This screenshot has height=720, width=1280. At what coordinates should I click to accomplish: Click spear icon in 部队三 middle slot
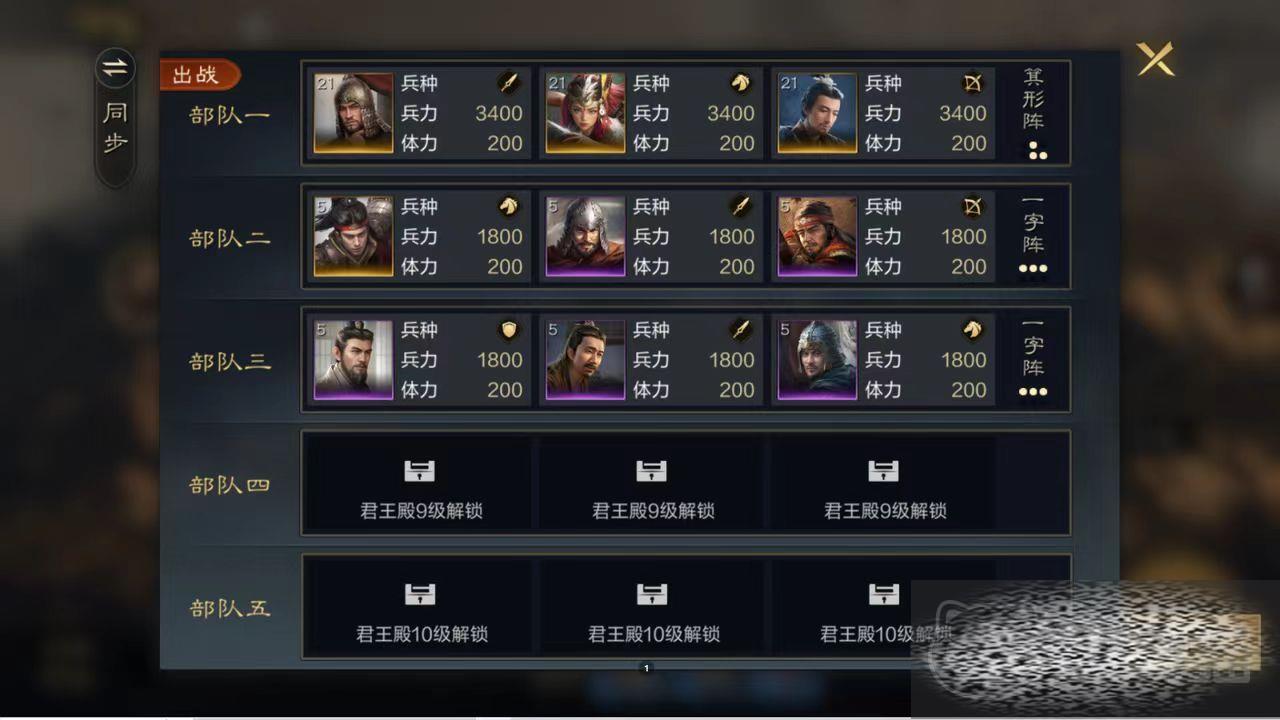coord(740,329)
